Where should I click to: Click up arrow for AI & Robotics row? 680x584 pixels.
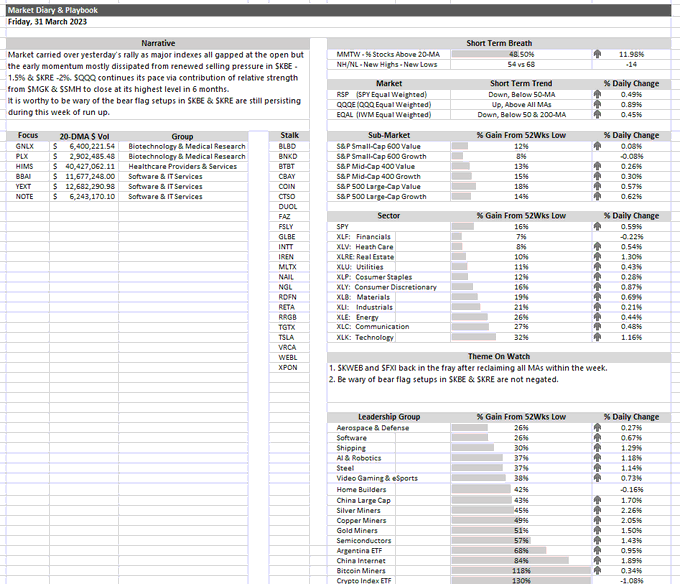coord(597,458)
